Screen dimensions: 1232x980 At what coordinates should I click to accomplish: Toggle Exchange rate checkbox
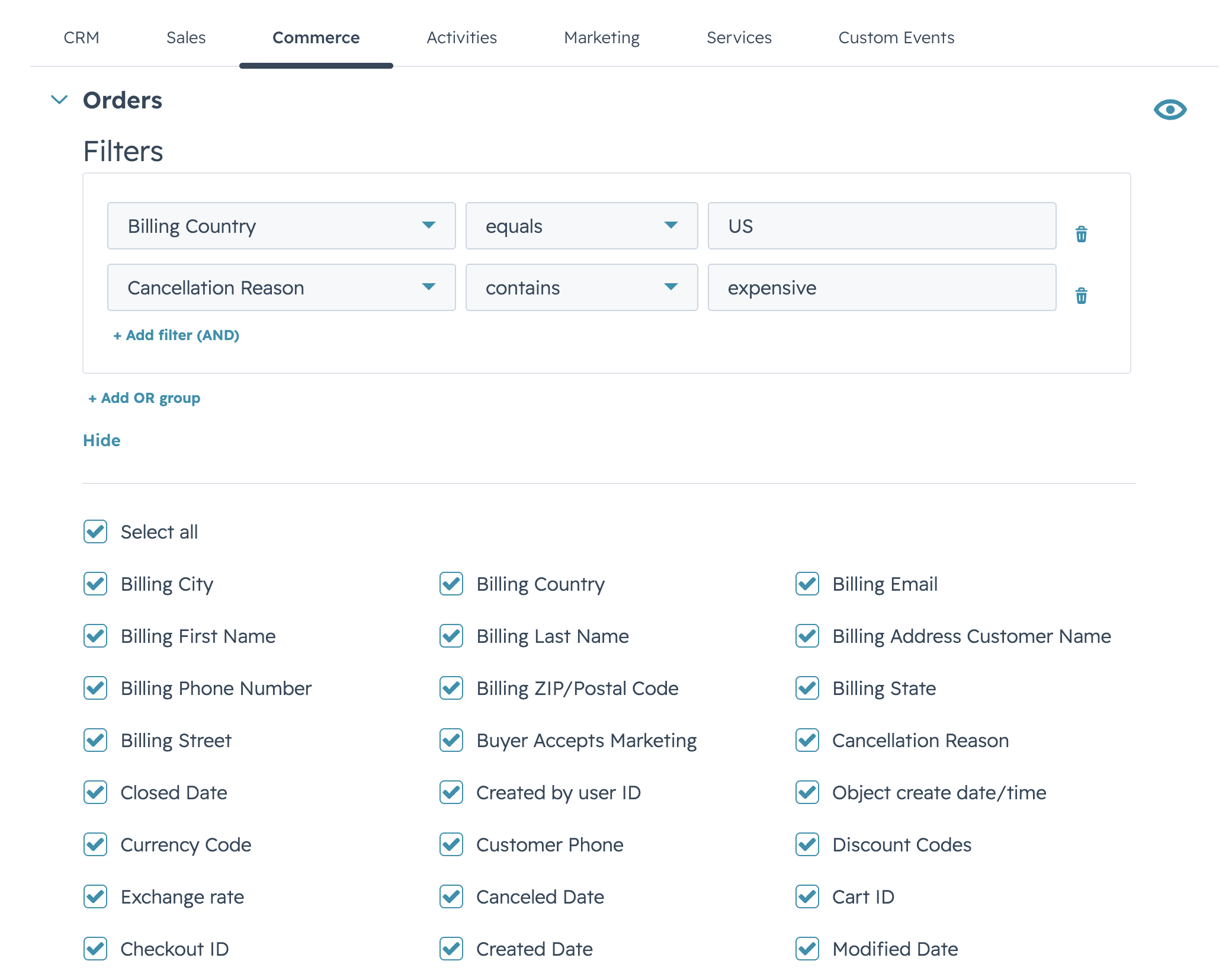pos(95,896)
